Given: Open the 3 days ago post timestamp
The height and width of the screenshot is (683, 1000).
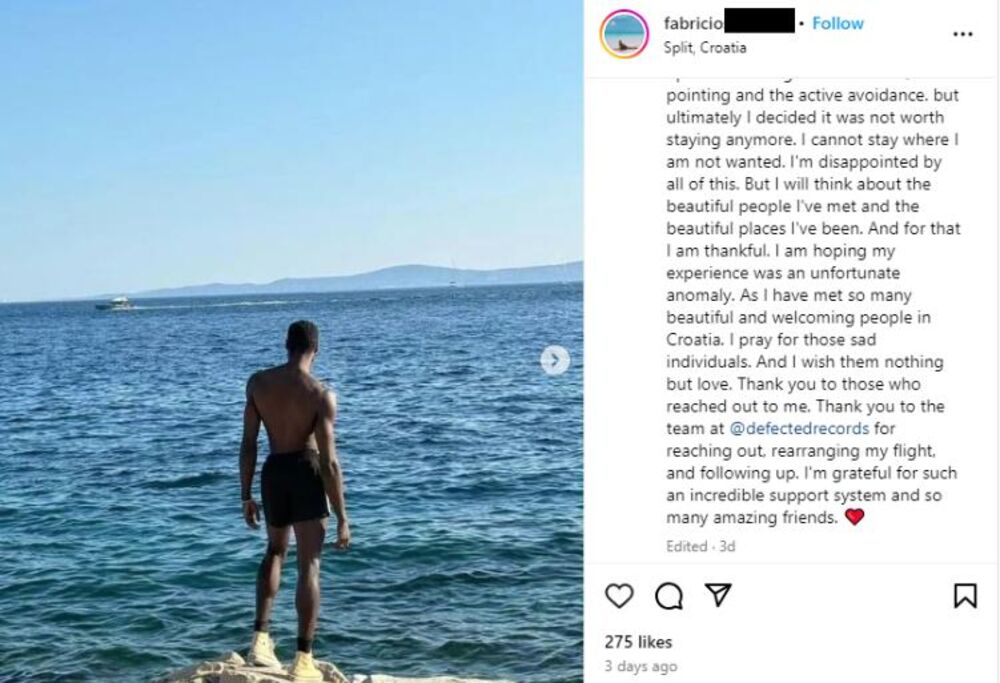Looking at the screenshot, I should click(x=640, y=666).
